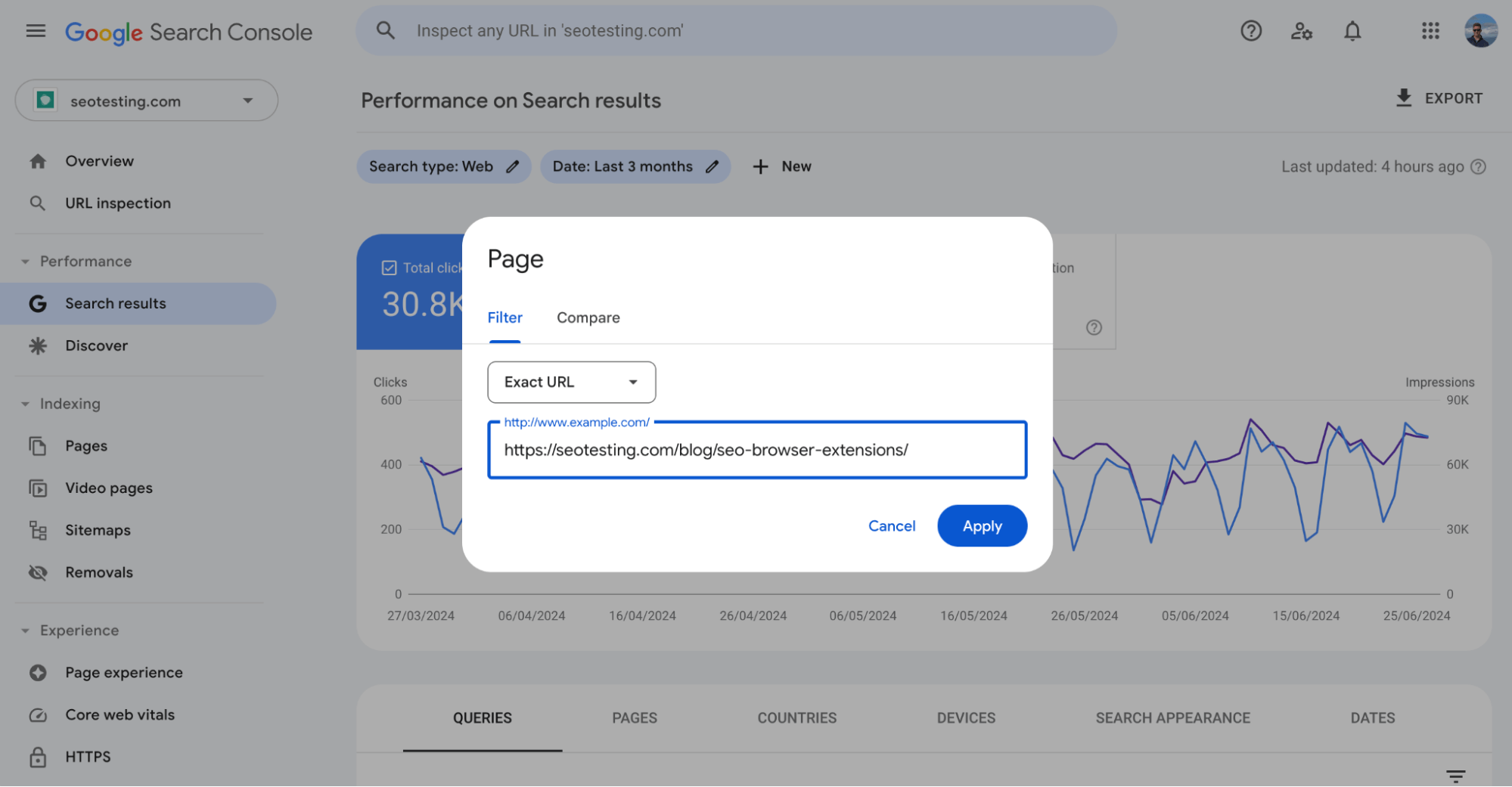Collapse the Indexing sidebar section

25,404
